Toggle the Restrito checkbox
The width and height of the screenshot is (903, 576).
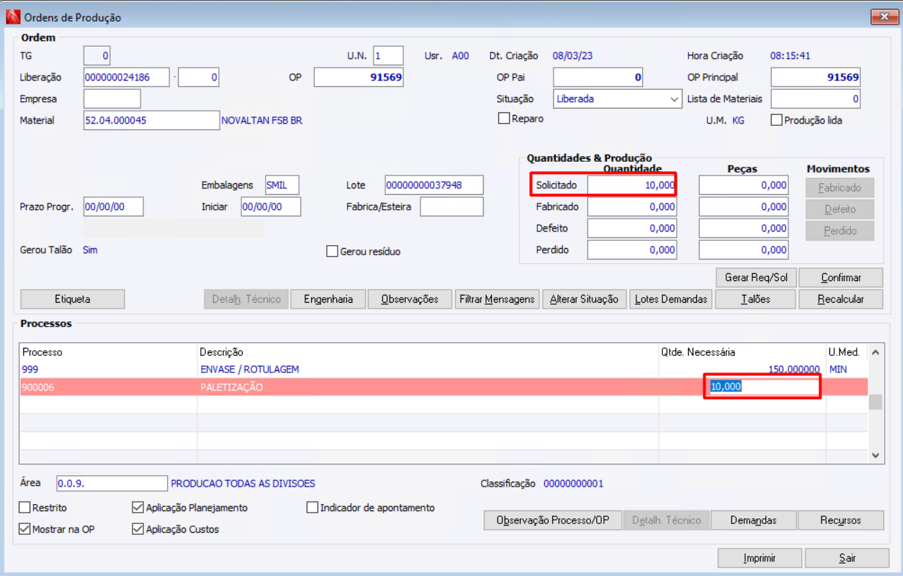click(25, 507)
